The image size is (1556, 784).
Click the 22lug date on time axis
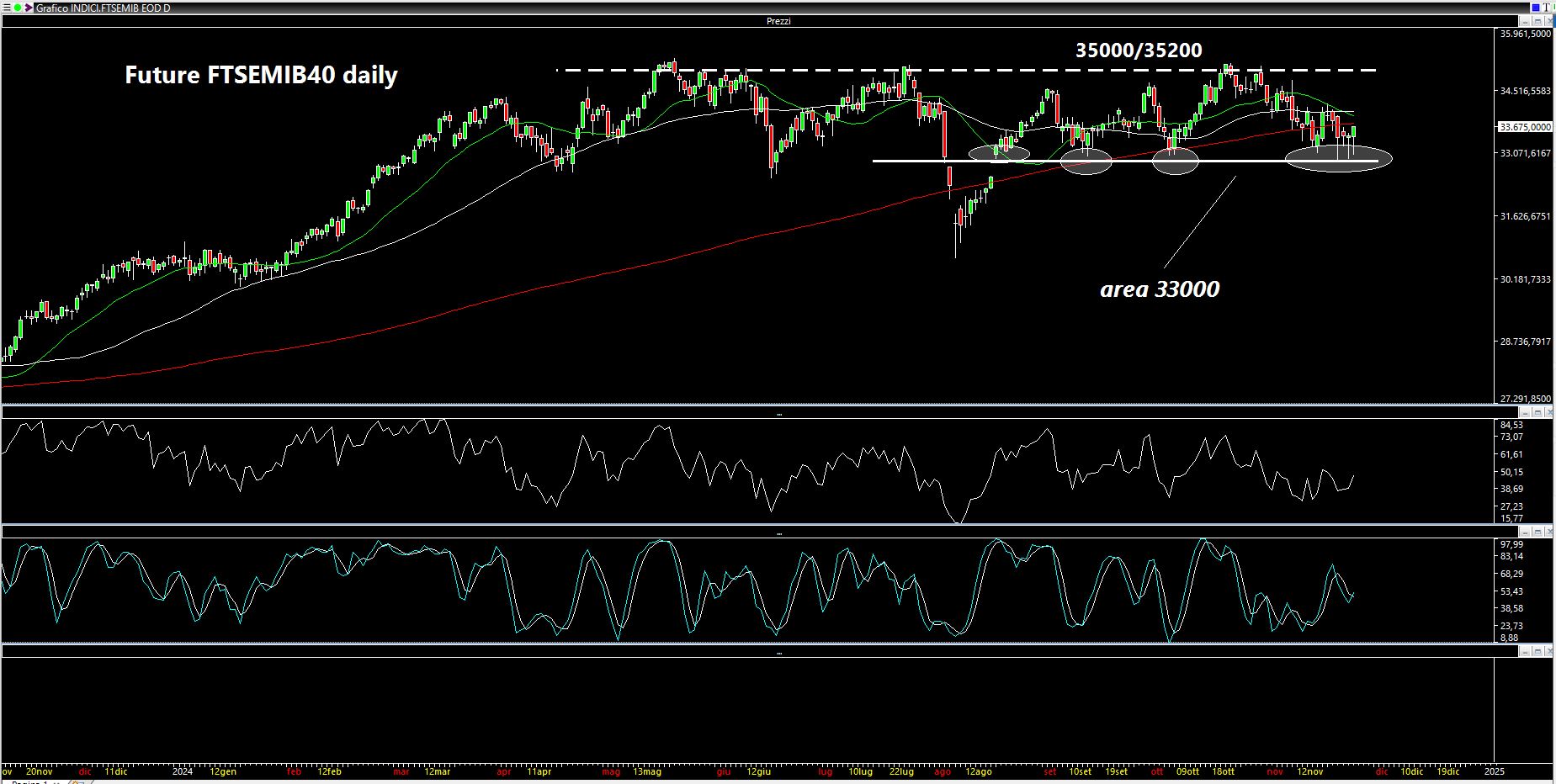901,771
